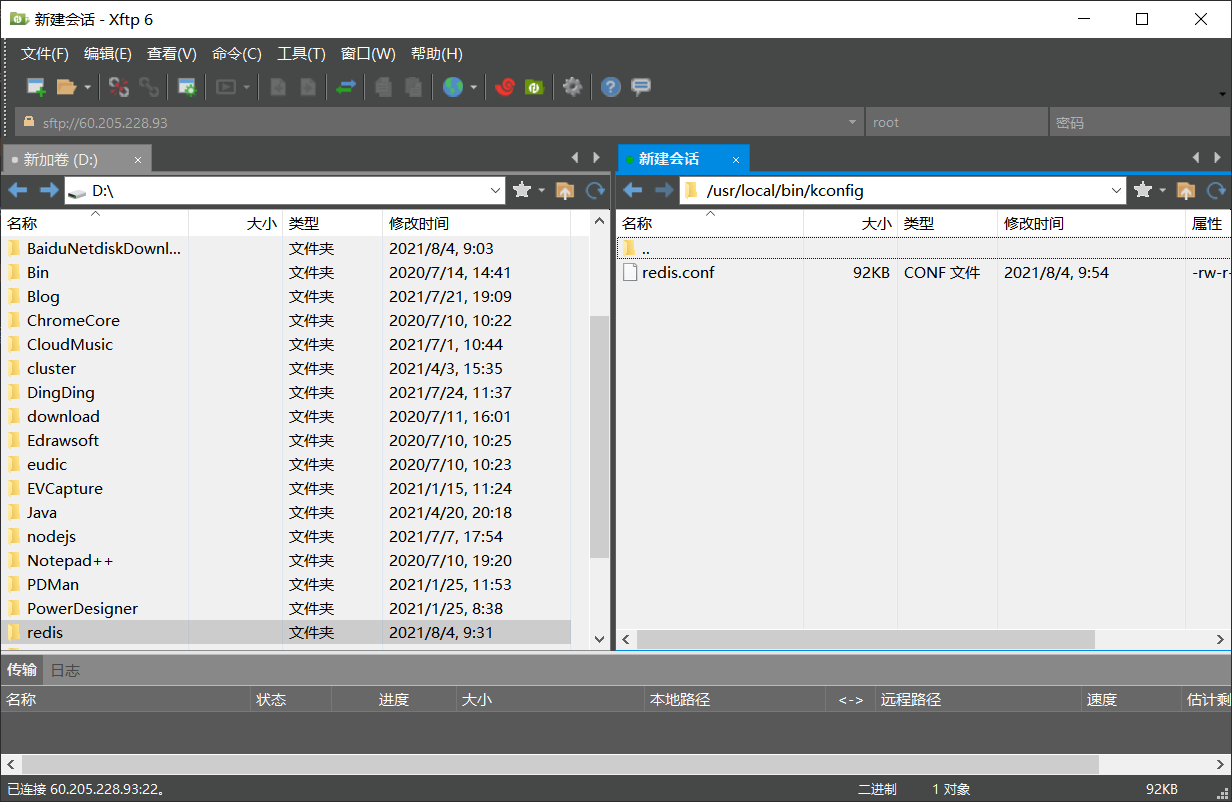Open the 工具(T) menu
1232x802 pixels.
point(301,54)
